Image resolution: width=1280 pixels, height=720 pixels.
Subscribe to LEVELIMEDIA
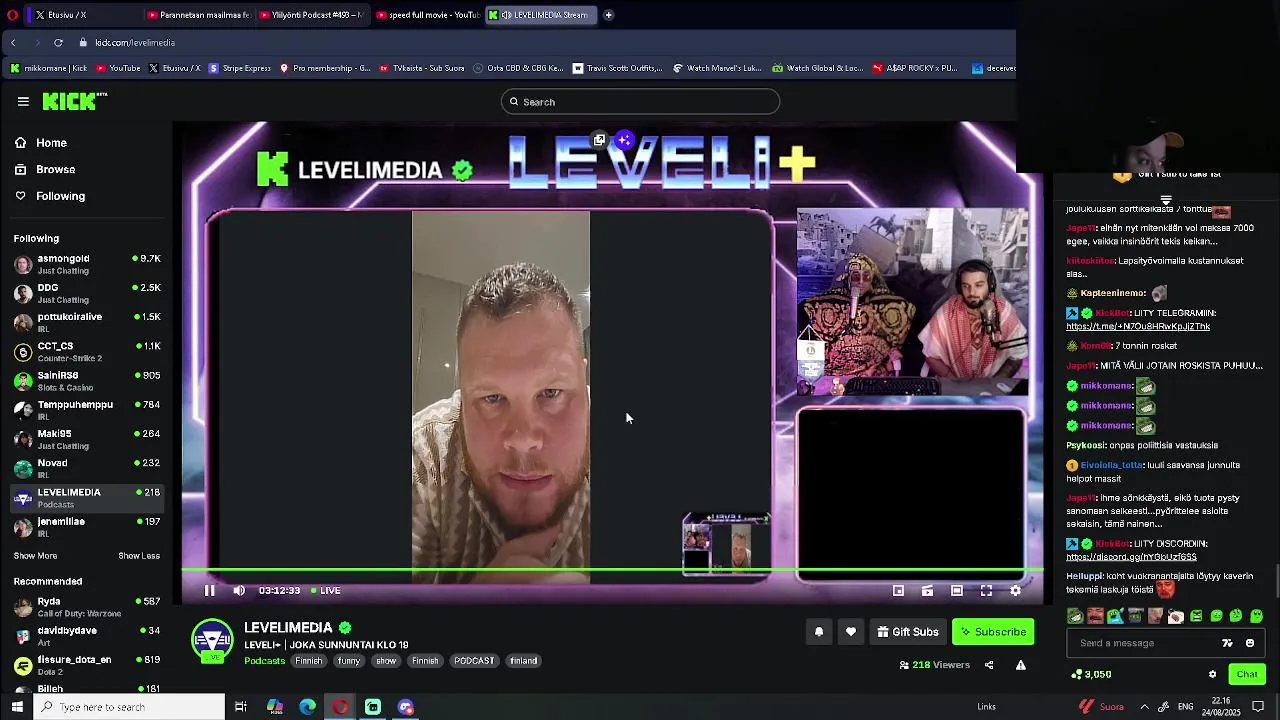click(x=993, y=632)
